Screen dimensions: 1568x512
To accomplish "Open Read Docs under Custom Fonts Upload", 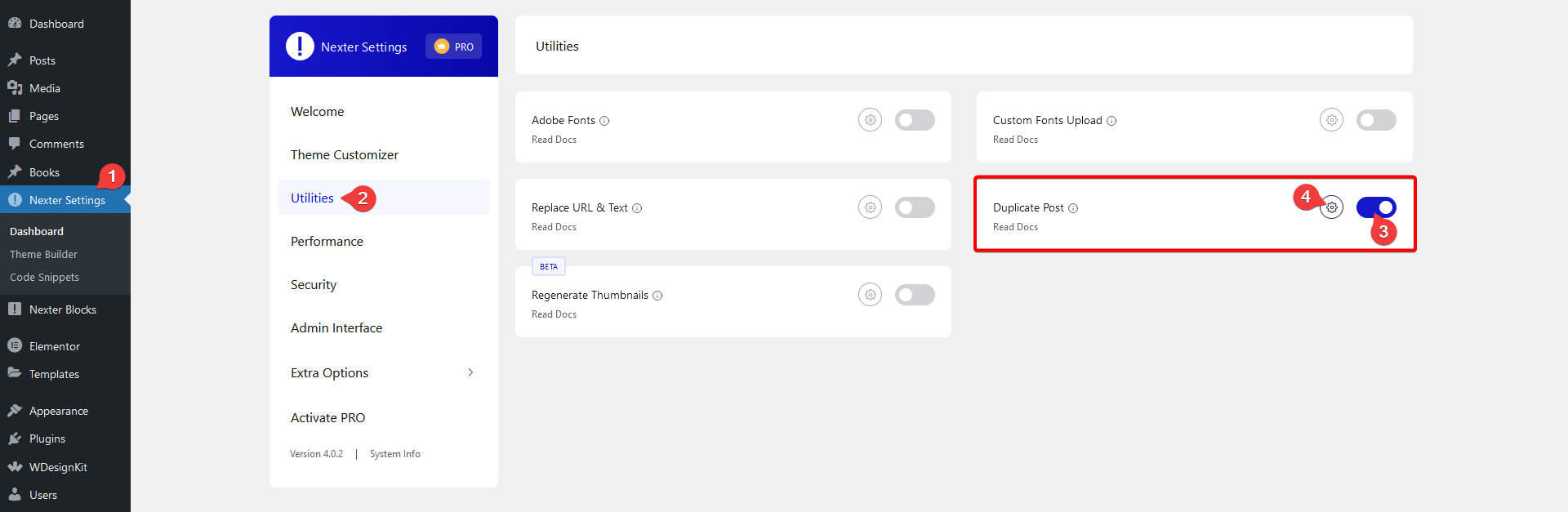I will [1015, 140].
